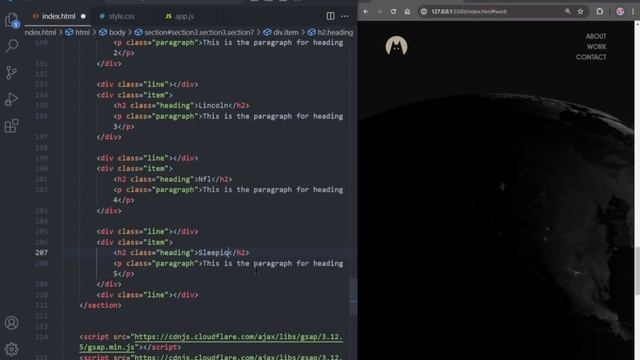
Task: Select h2.heading in the breadcrumb
Action: [x=331, y=32]
